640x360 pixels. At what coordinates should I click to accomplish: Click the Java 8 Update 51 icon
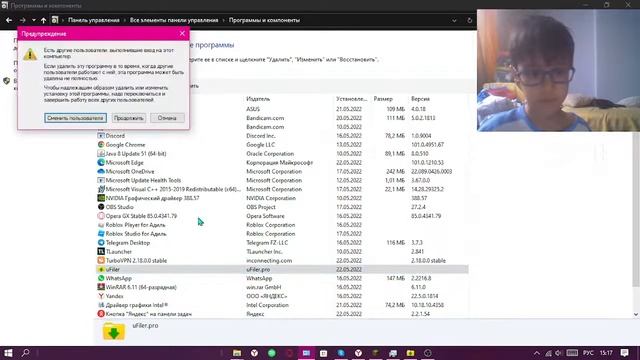pyautogui.click(x=101, y=153)
